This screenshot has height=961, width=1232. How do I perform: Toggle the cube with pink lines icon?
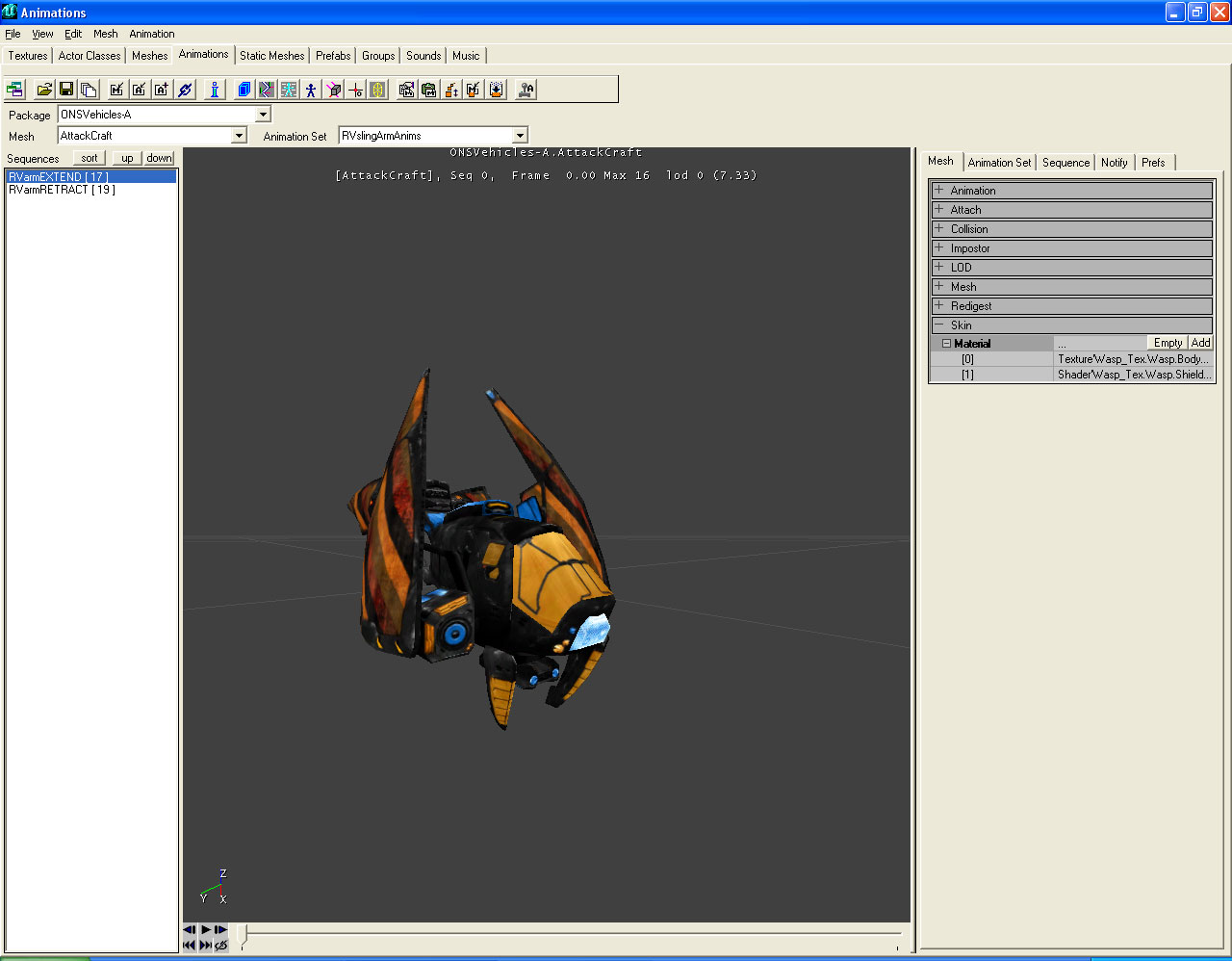333,90
